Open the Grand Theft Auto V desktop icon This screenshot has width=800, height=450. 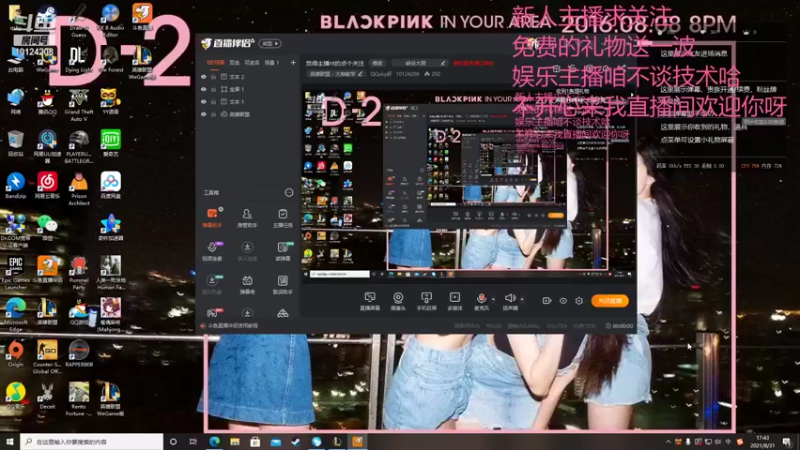pyautogui.click(x=79, y=105)
